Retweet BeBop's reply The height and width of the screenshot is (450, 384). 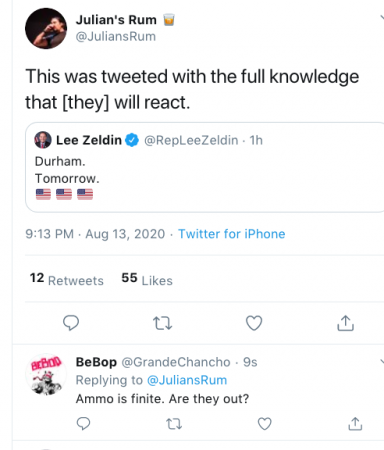coord(174,424)
